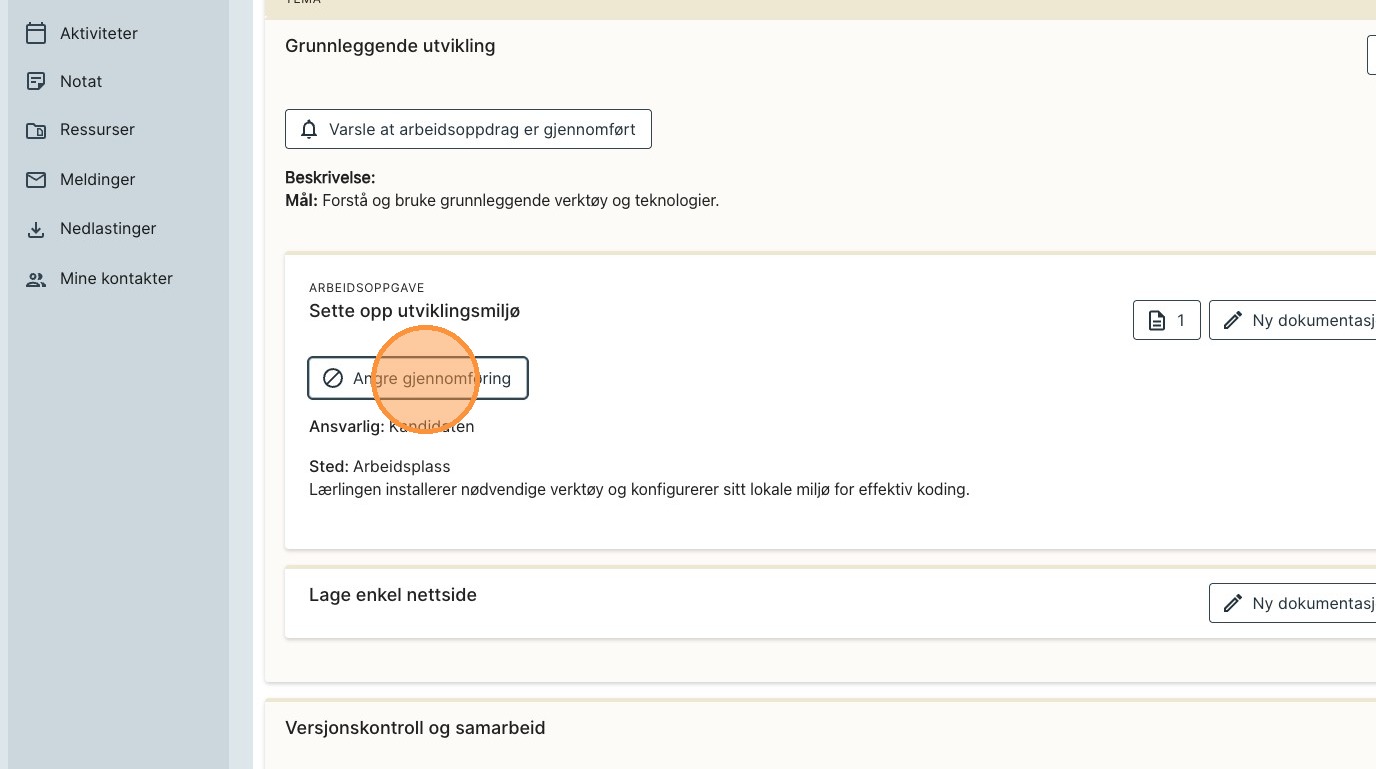Go to Aktiviteter in the sidebar menu
This screenshot has height=769, width=1376.
point(98,33)
